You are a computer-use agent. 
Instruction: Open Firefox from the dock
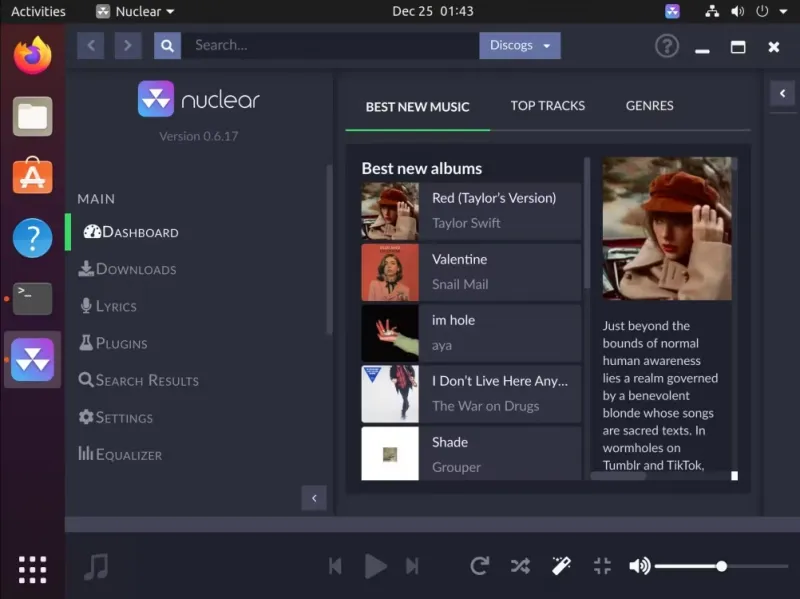(33, 56)
